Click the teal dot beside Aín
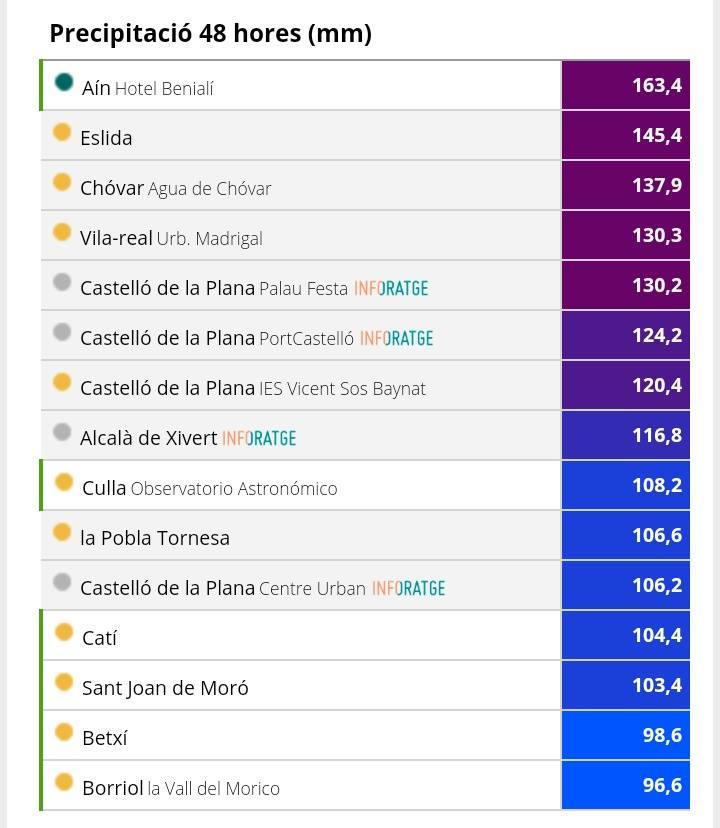 pyautogui.click(x=64, y=82)
